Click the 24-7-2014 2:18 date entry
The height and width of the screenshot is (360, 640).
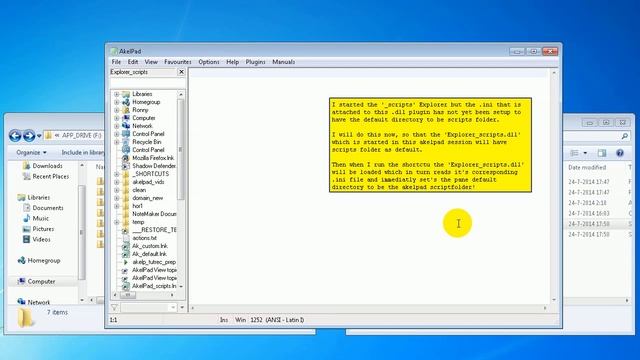tap(587, 203)
